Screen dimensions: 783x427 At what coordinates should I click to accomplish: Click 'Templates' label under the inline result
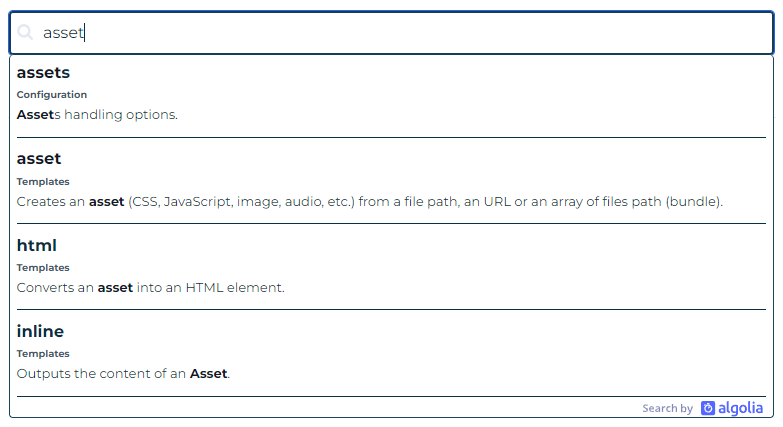coord(43,354)
